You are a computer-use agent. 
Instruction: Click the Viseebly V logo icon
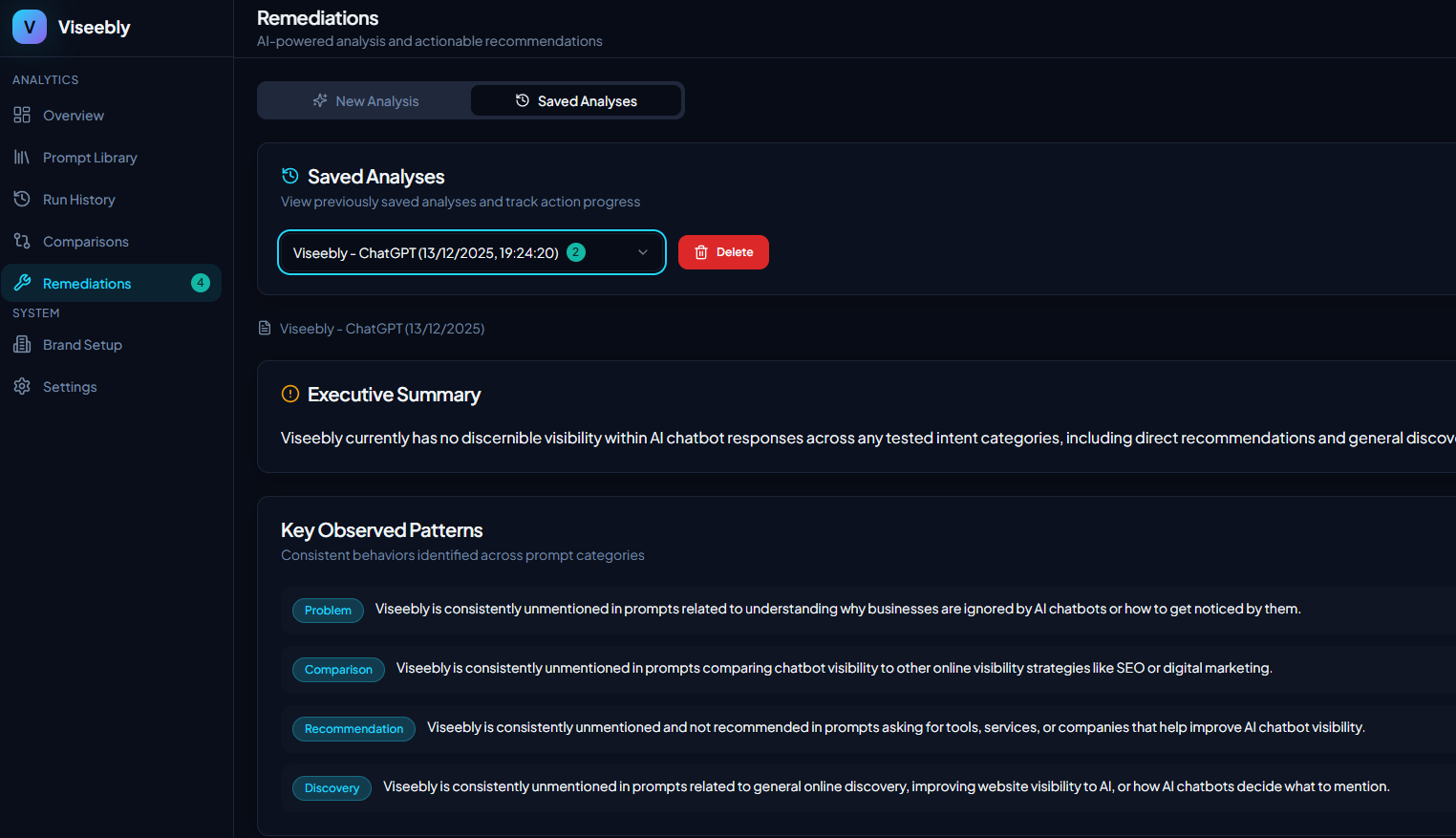pos(30,27)
